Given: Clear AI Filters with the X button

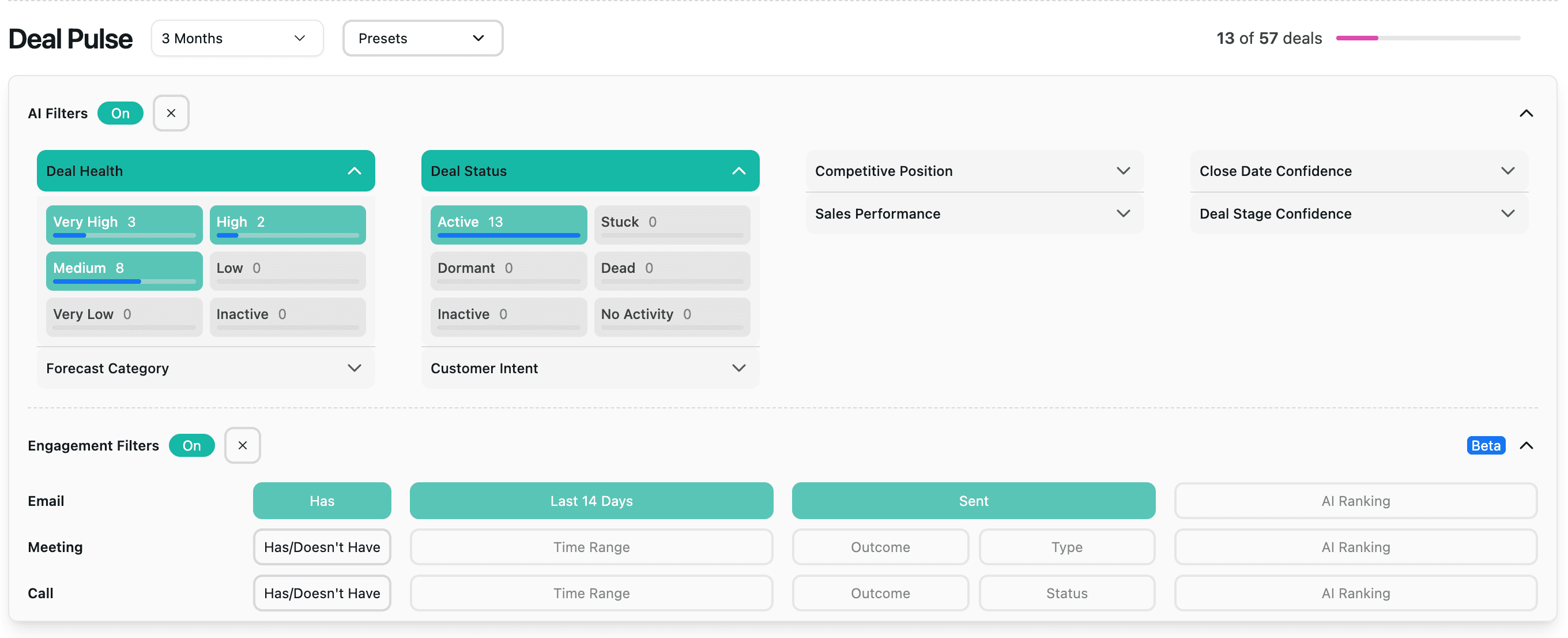Looking at the screenshot, I should pos(171,113).
